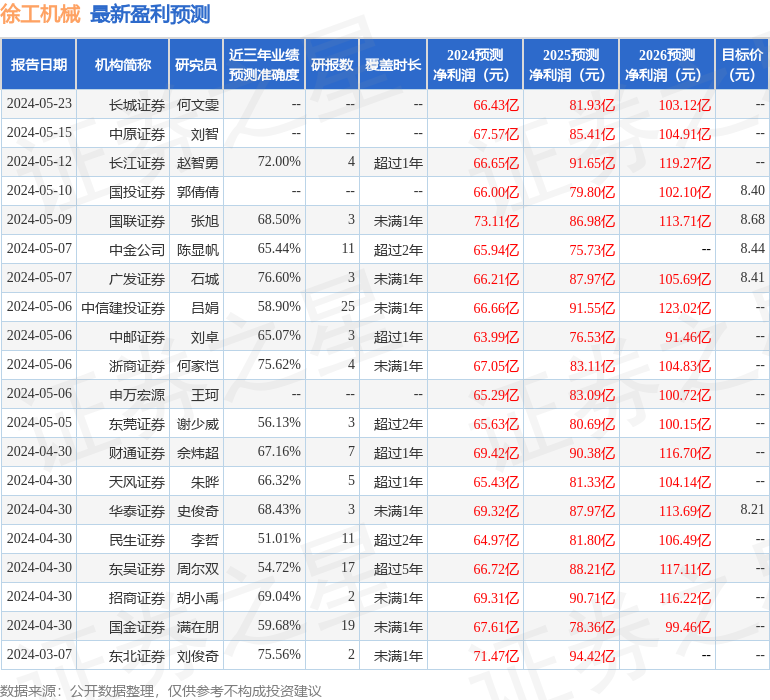Screen dimensions: 770x700
Task: Click institution 国金证券
Action: tap(137, 627)
